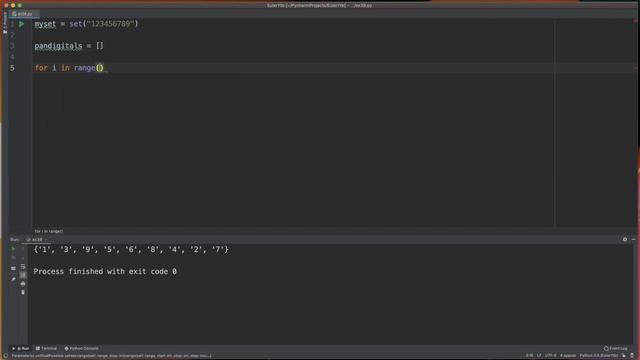Click the 'range' function name on line 5

pos(84,68)
